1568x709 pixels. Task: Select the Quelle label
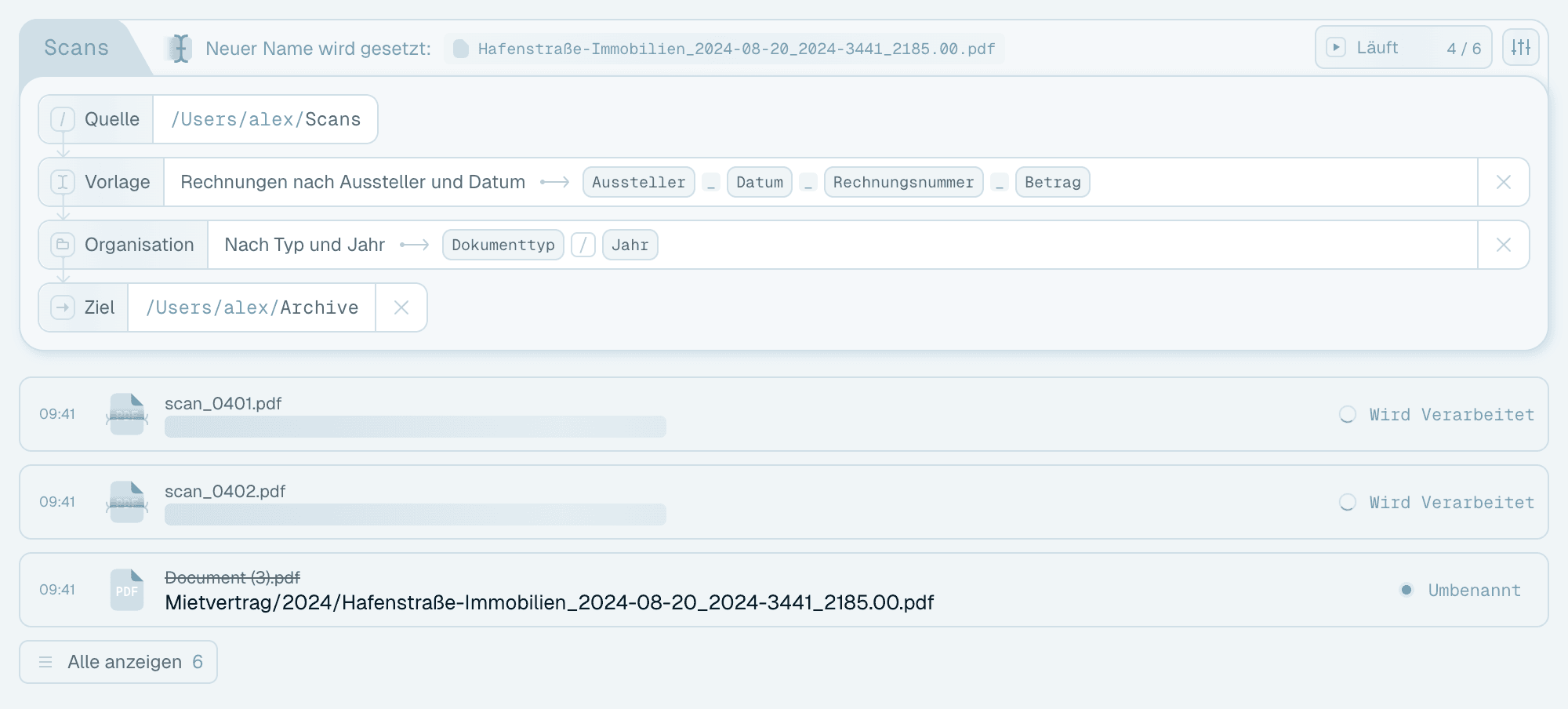pos(112,119)
